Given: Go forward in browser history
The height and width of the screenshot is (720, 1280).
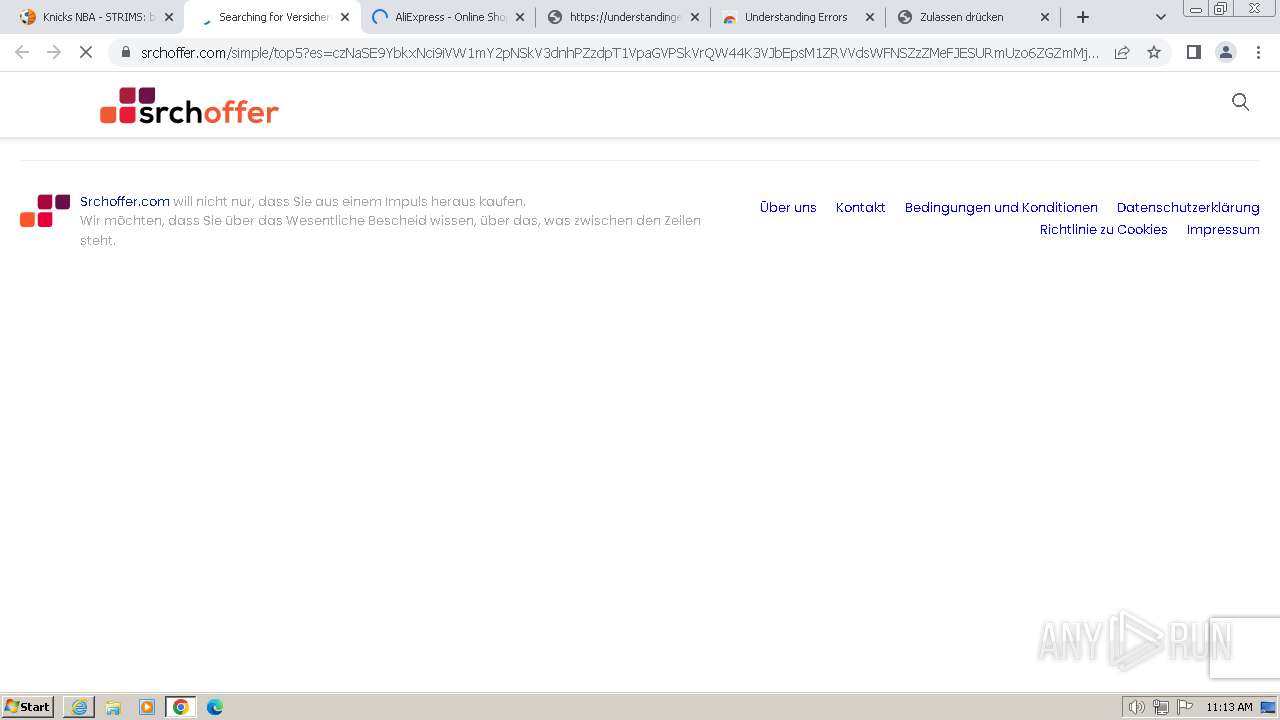Looking at the screenshot, I should click(x=54, y=52).
